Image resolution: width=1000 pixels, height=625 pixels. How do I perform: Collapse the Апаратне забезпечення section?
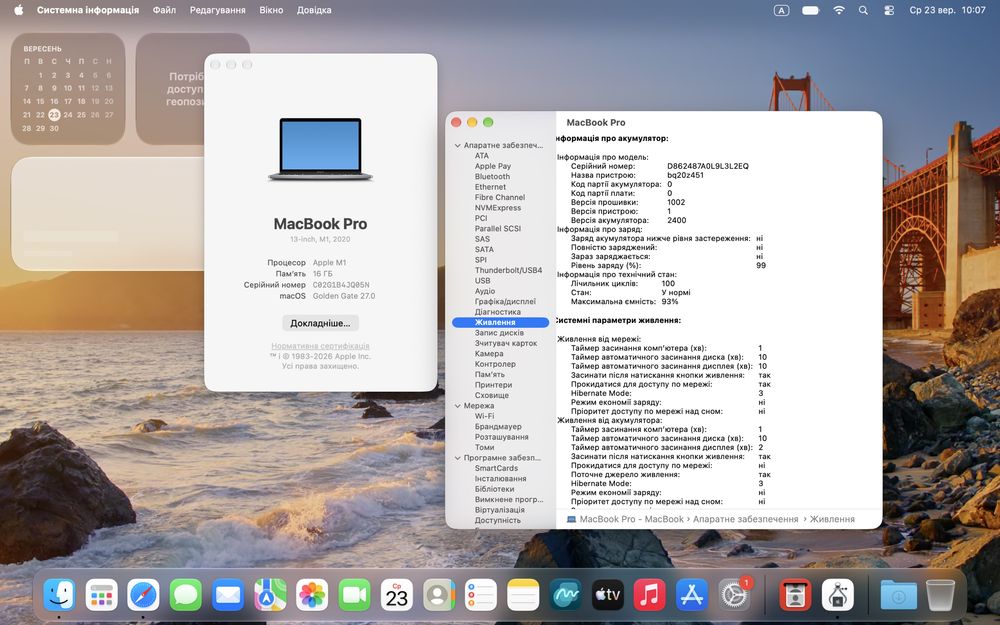point(457,145)
